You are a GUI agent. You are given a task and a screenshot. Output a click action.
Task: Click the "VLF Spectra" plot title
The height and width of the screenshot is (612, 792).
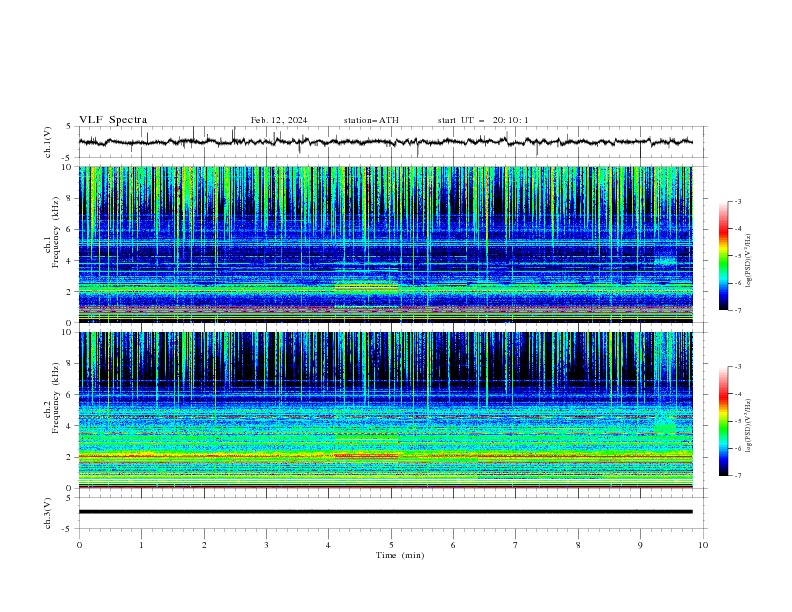pyautogui.click(x=113, y=120)
